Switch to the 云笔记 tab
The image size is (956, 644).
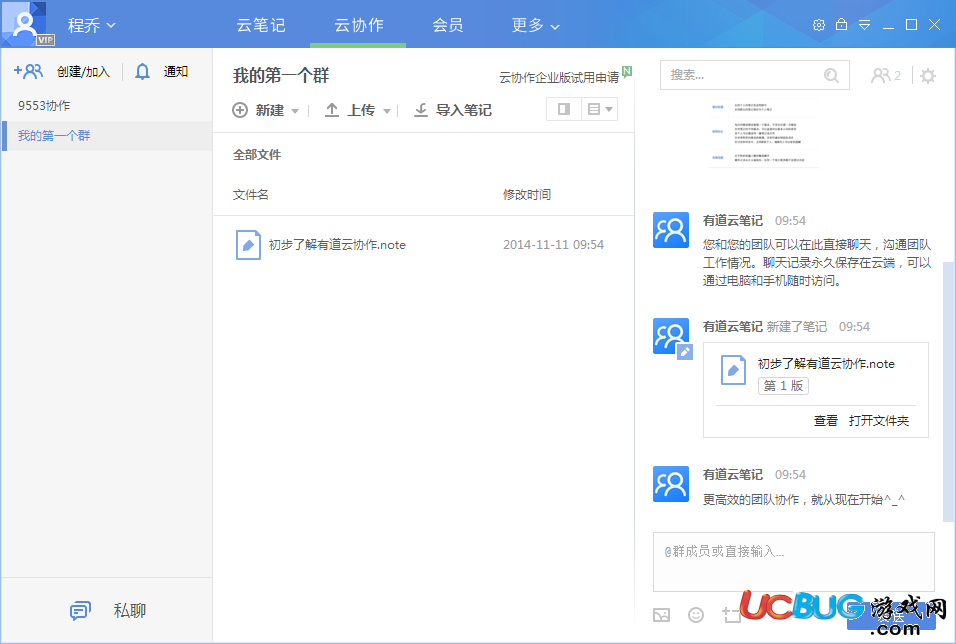tap(261, 25)
